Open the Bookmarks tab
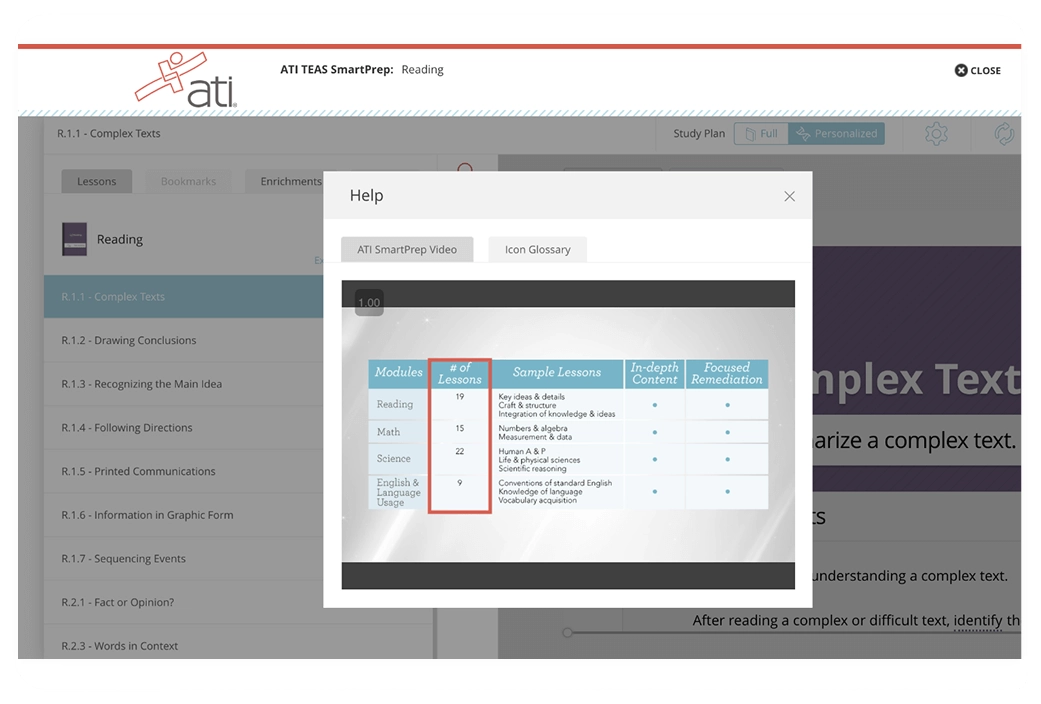 (189, 181)
